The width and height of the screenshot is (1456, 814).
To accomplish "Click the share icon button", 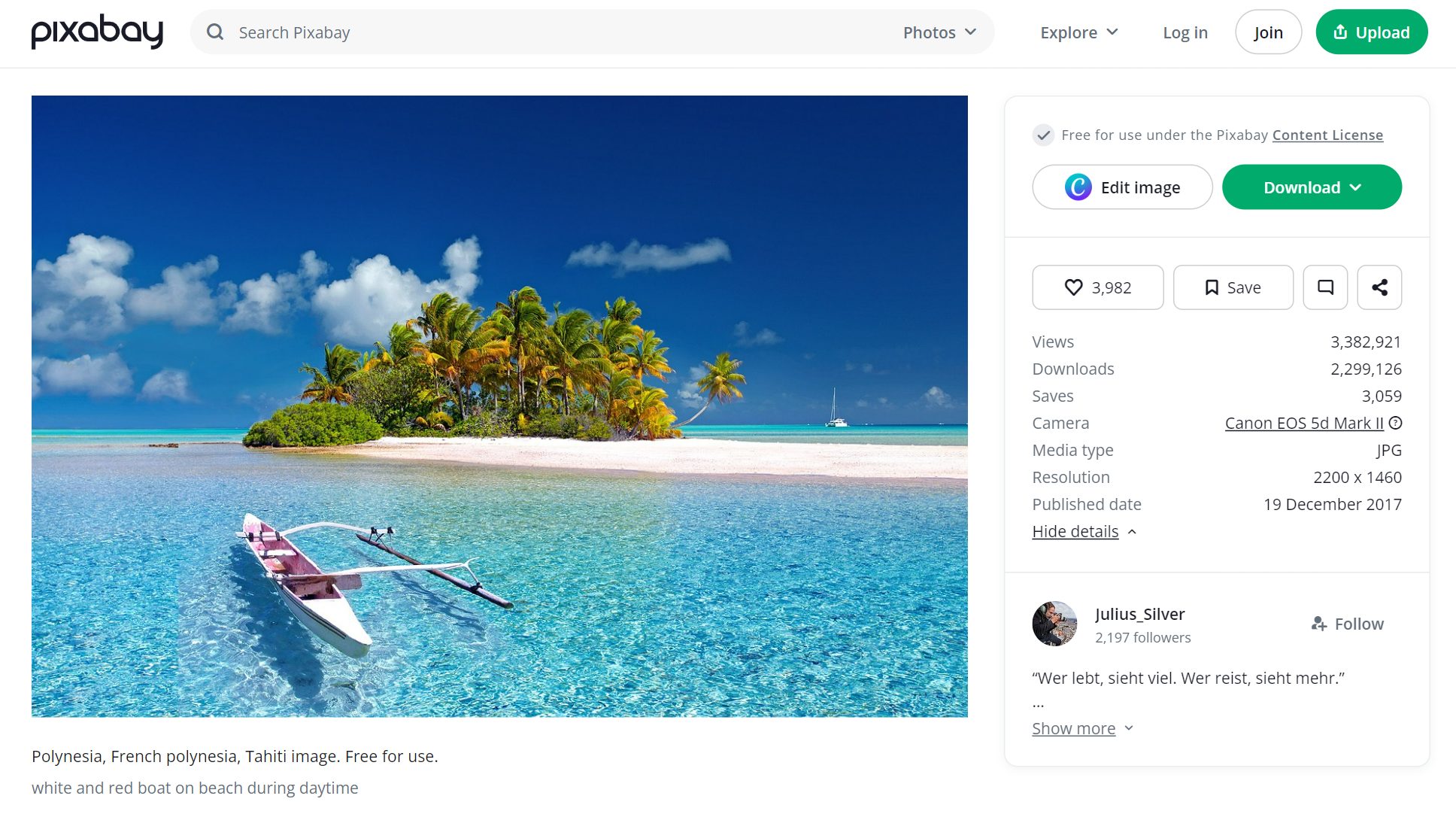I will tap(1379, 287).
